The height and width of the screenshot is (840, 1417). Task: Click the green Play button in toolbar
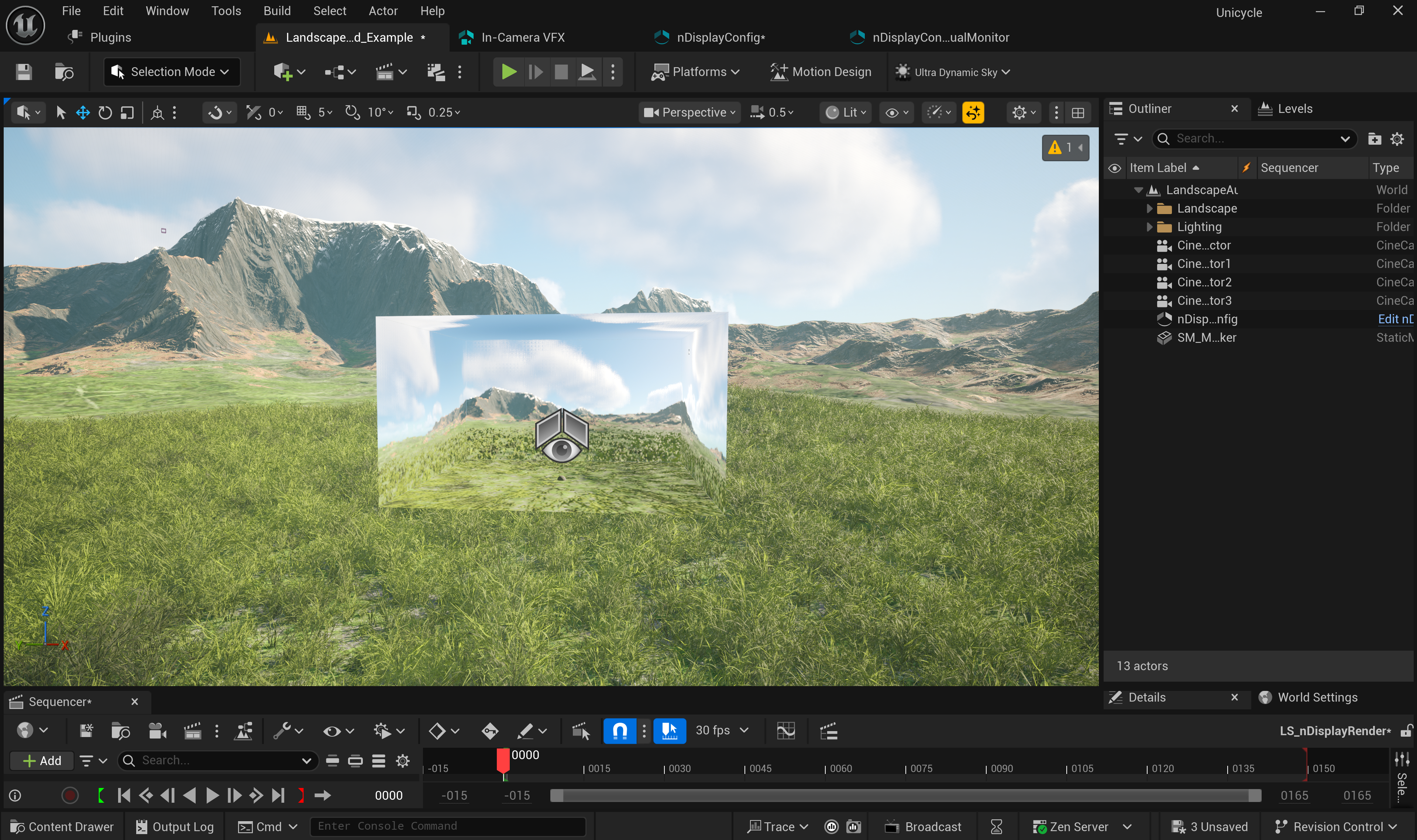[x=508, y=72]
